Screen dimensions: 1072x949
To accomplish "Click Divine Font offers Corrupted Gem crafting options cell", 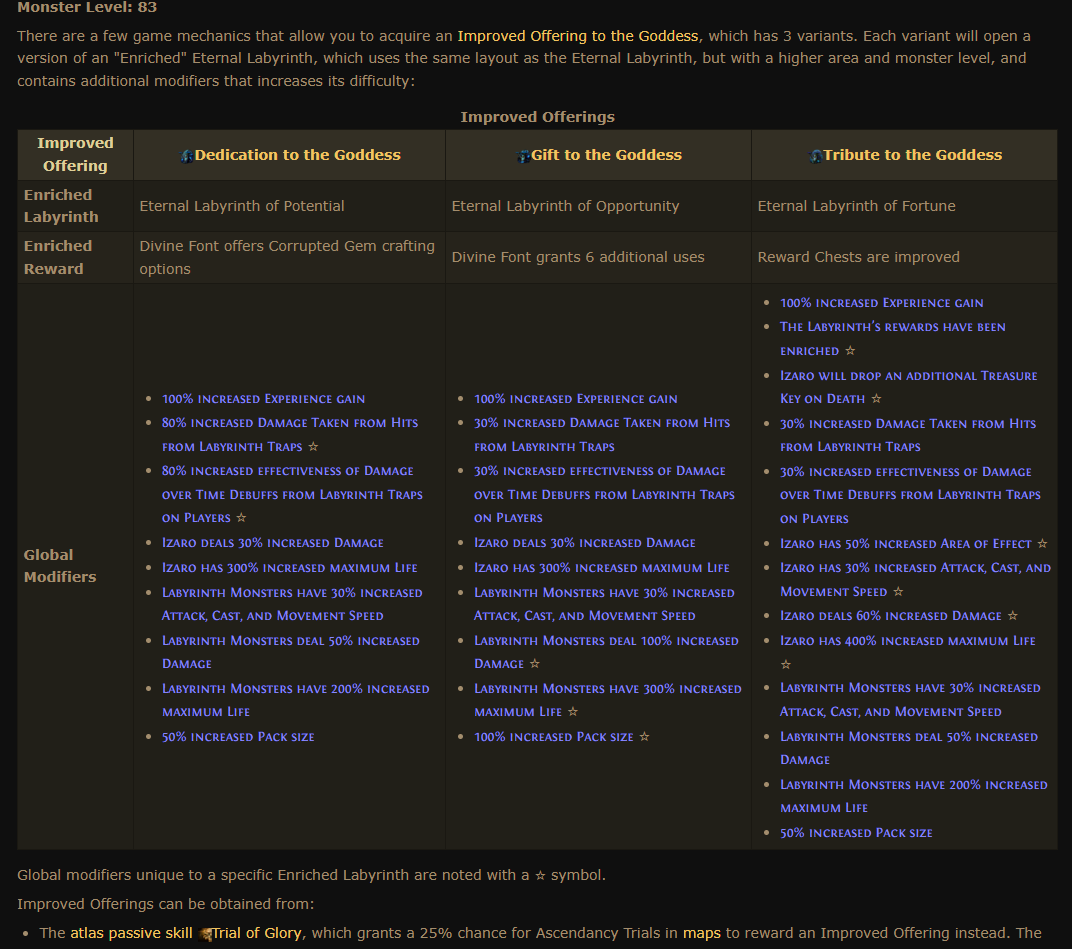I will click(x=289, y=257).
